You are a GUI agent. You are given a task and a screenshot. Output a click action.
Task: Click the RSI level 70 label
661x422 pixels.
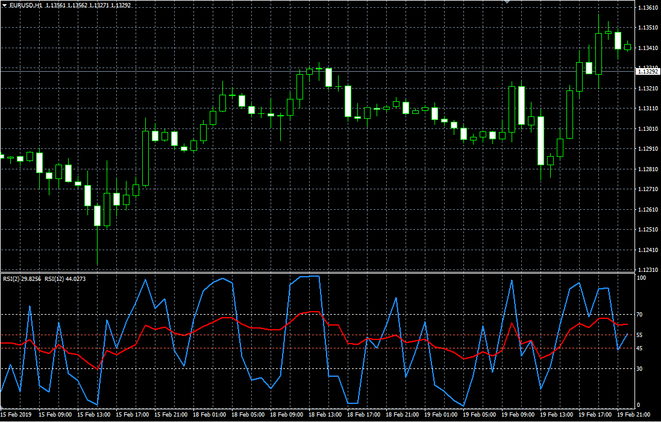click(640, 314)
